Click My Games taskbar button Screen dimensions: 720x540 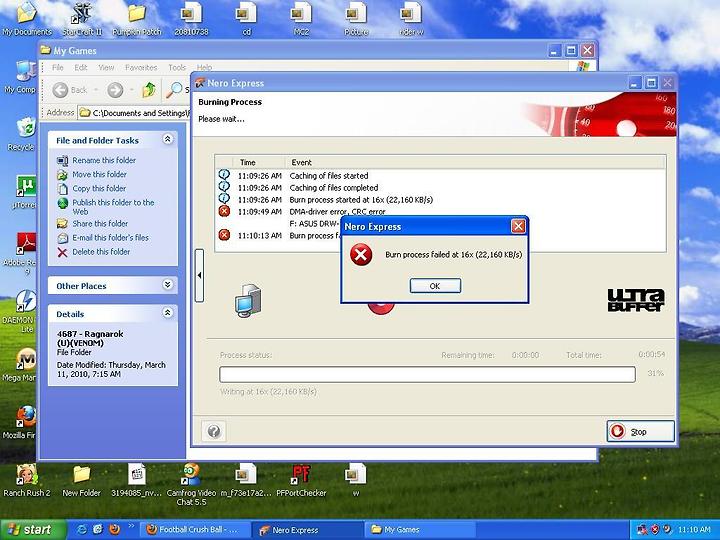419,530
